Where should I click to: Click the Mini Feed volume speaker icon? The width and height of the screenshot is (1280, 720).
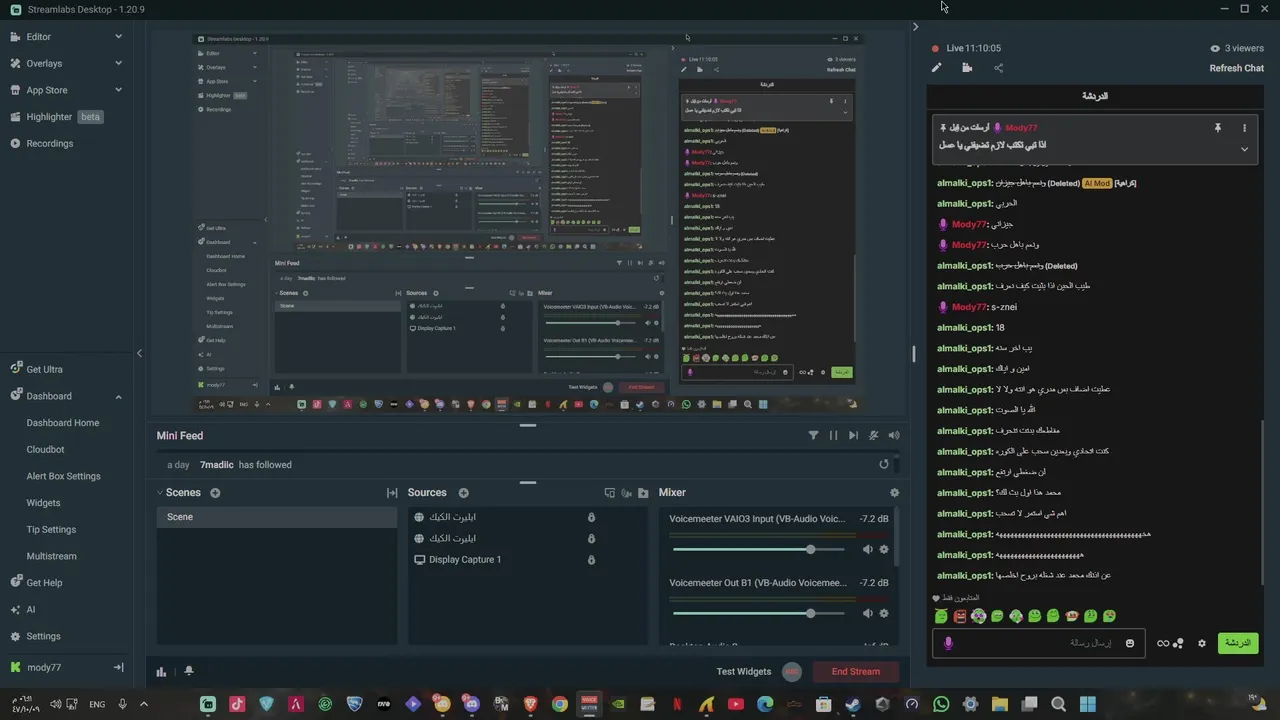(x=894, y=435)
